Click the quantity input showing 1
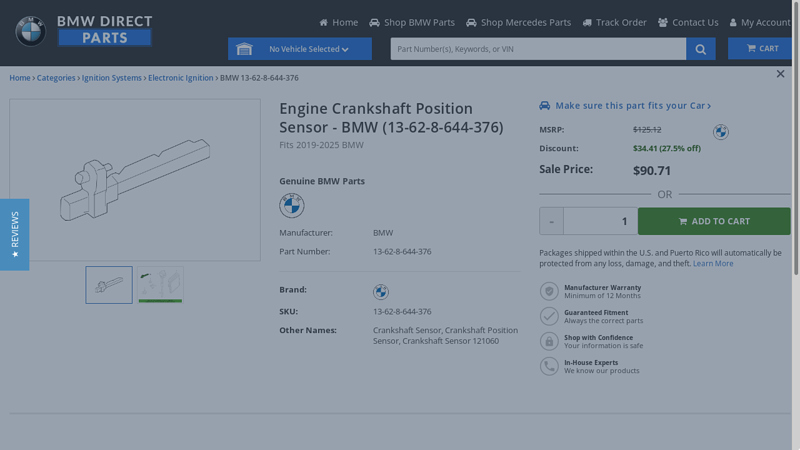 point(601,221)
